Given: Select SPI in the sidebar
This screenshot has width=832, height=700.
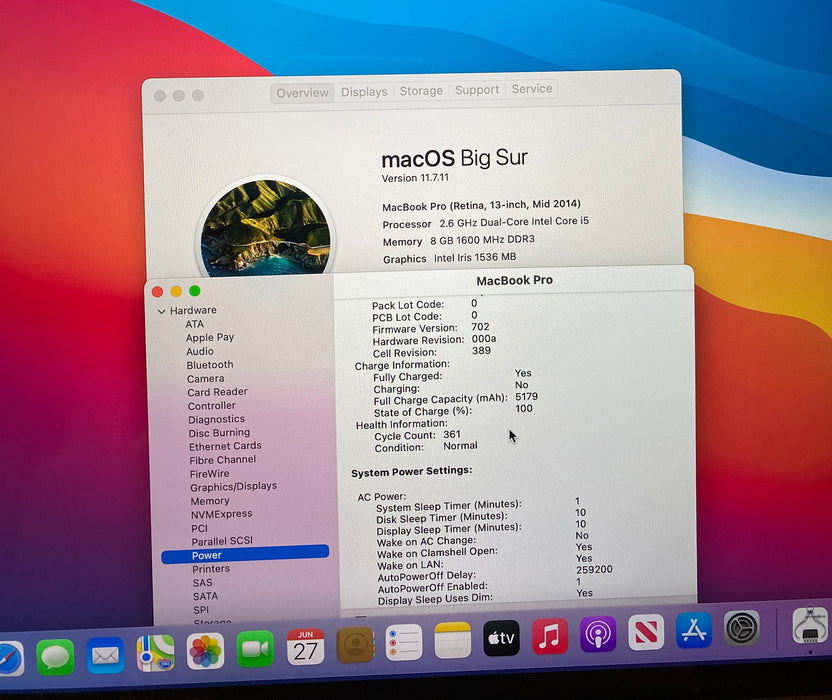Looking at the screenshot, I should click(x=201, y=610).
